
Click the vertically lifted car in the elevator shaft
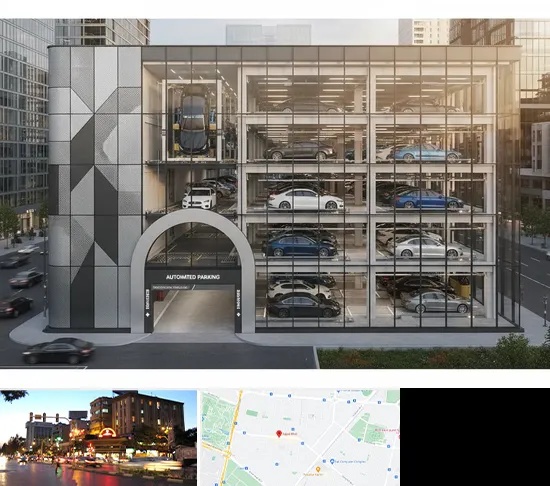click(x=193, y=121)
